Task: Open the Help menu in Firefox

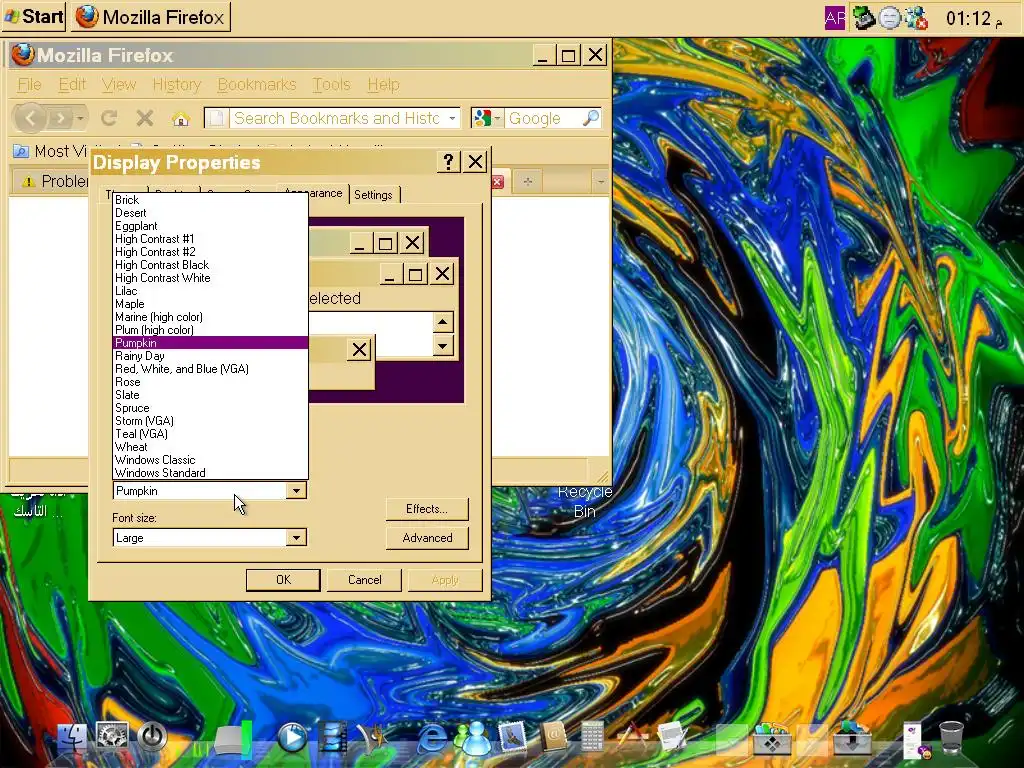Action: tap(383, 85)
